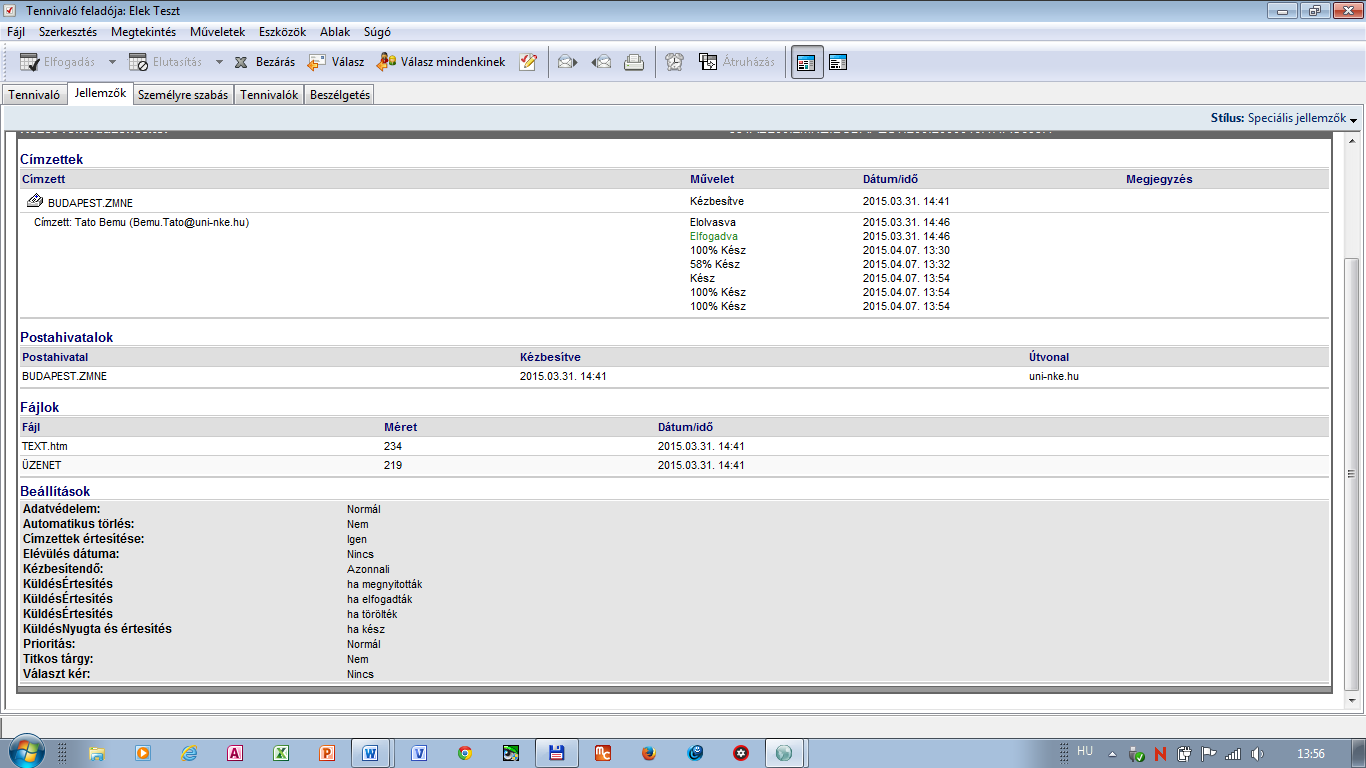Viewport: 1366px width, 768px height.
Task: Open the Elfogadás dropdown arrow
Action: 112,62
